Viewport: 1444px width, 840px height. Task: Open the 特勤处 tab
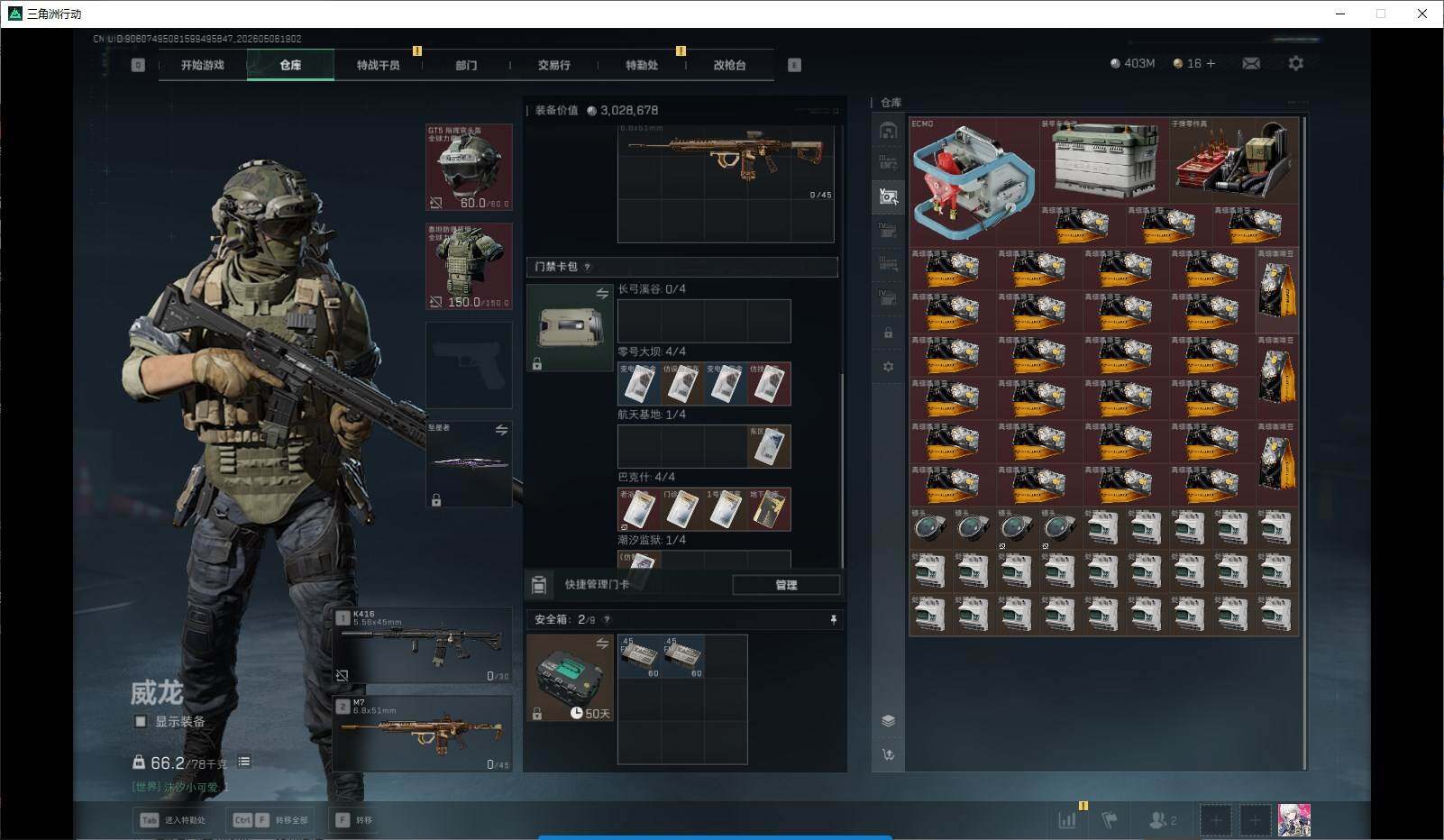(x=642, y=65)
